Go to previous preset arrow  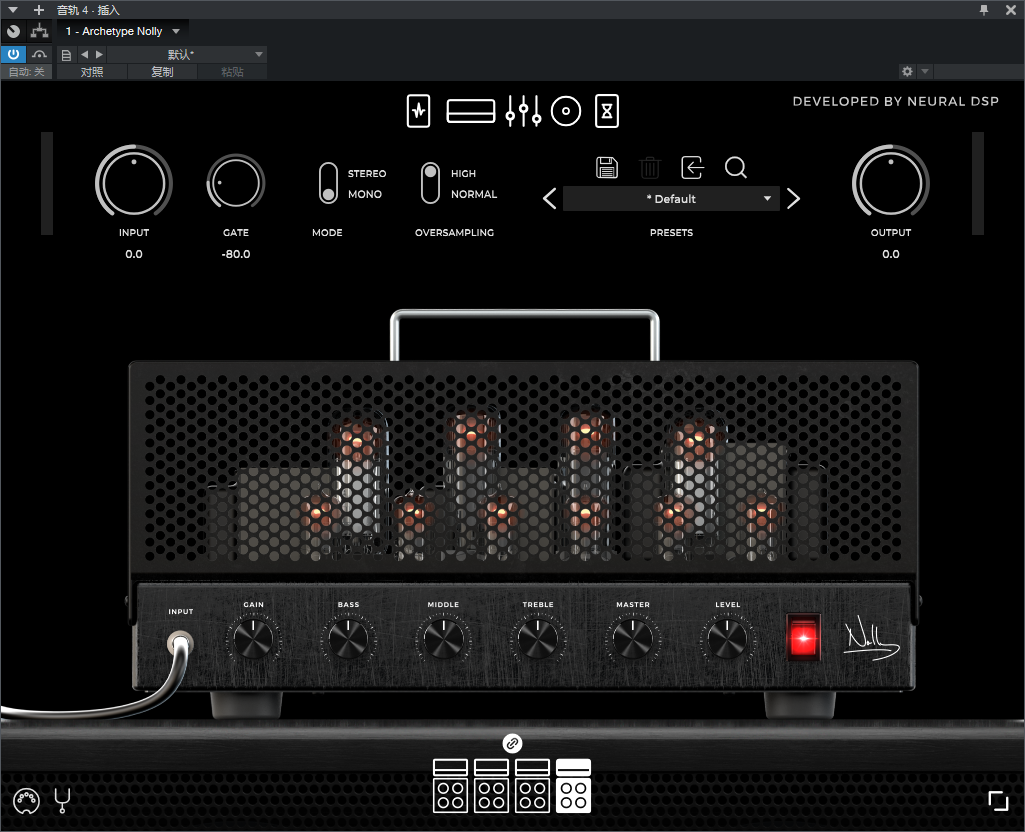point(550,199)
